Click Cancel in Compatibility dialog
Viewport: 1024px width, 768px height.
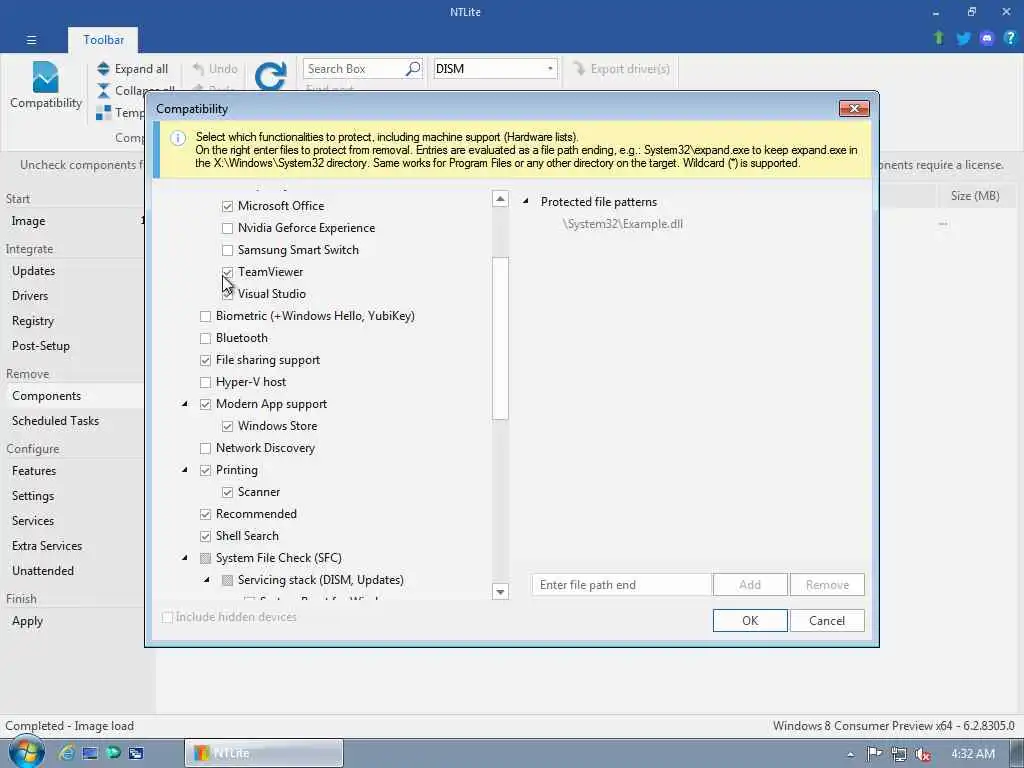[x=827, y=620]
